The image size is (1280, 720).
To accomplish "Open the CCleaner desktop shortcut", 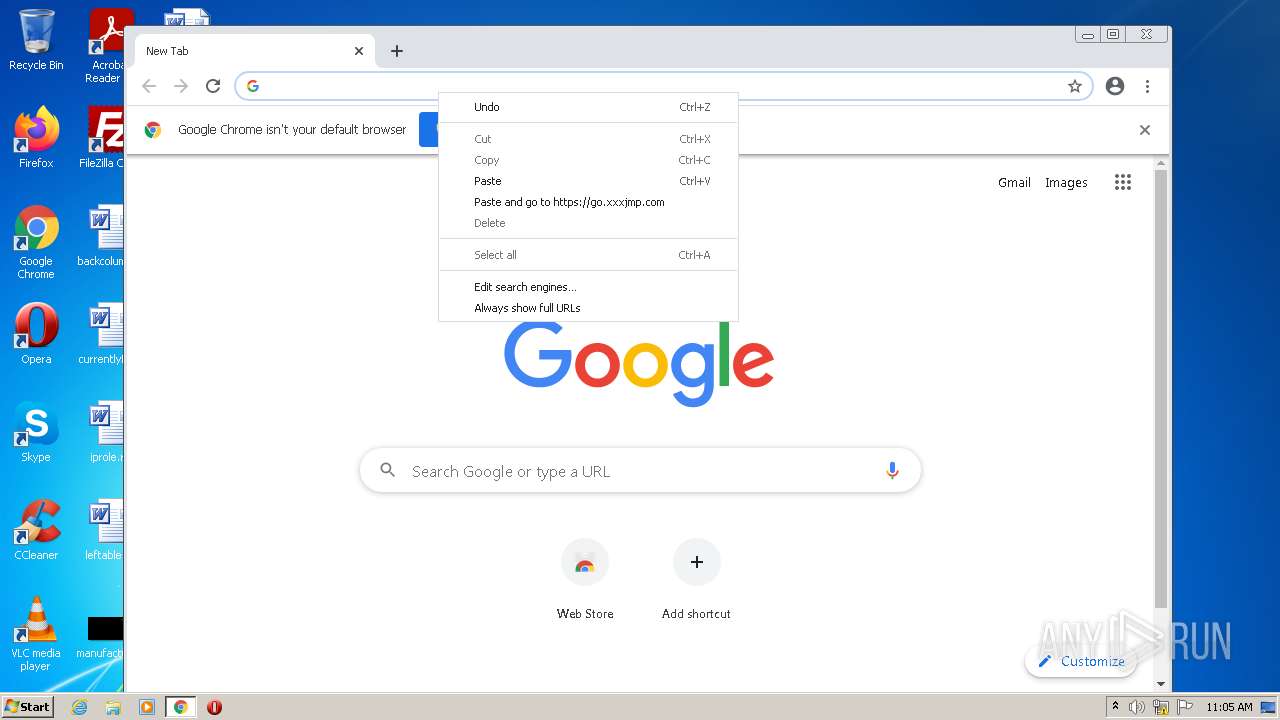I will (36, 530).
